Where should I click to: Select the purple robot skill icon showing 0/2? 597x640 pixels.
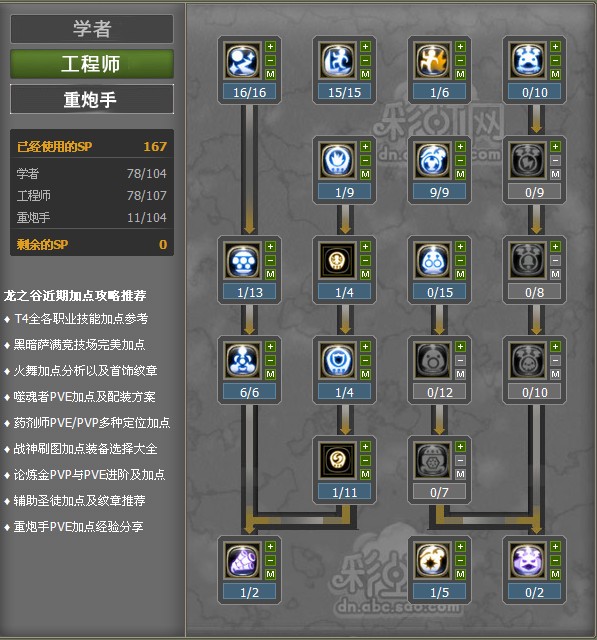point(528,560)
